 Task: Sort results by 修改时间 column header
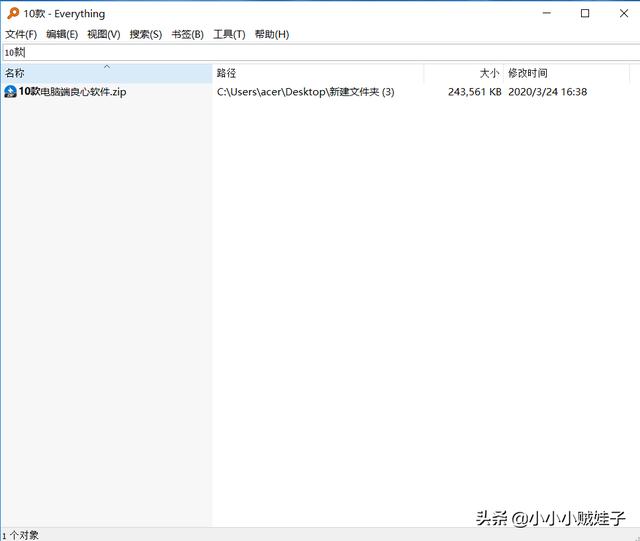(x=567, y=73)
